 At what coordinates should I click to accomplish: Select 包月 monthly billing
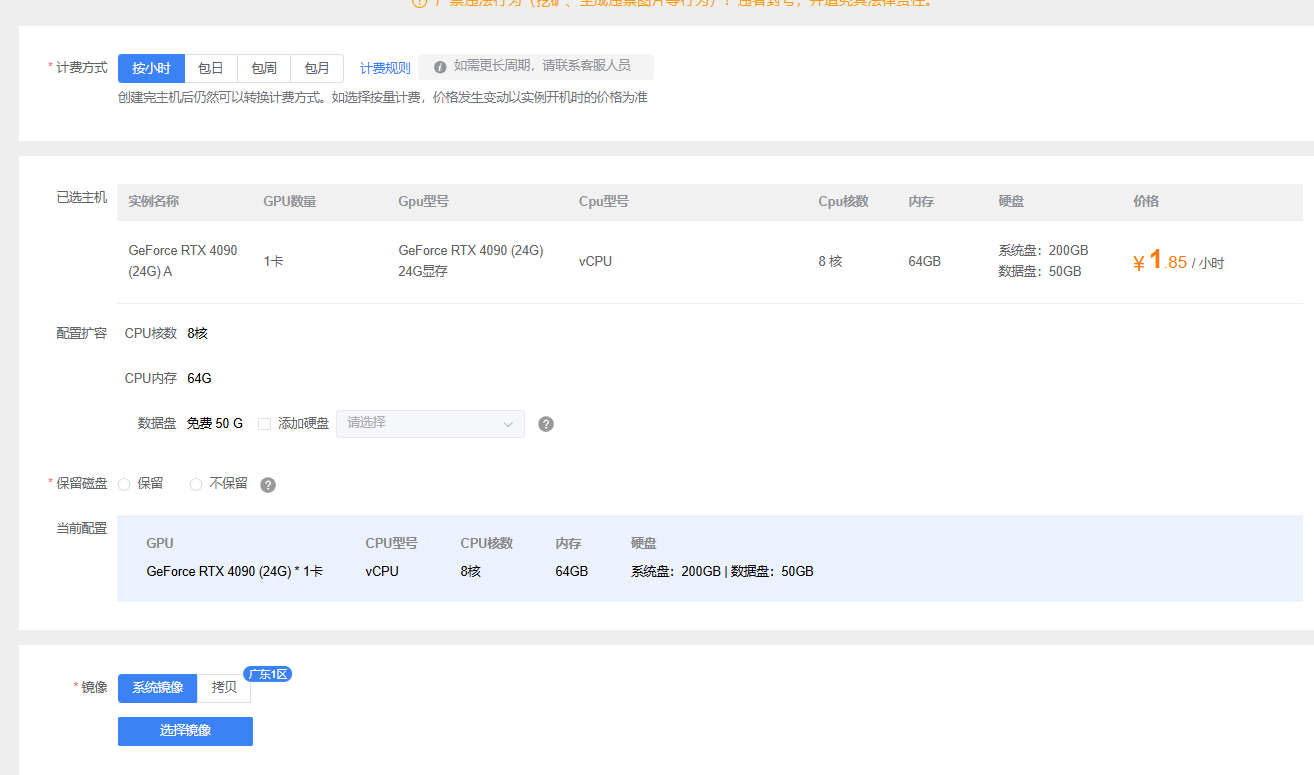317,68
